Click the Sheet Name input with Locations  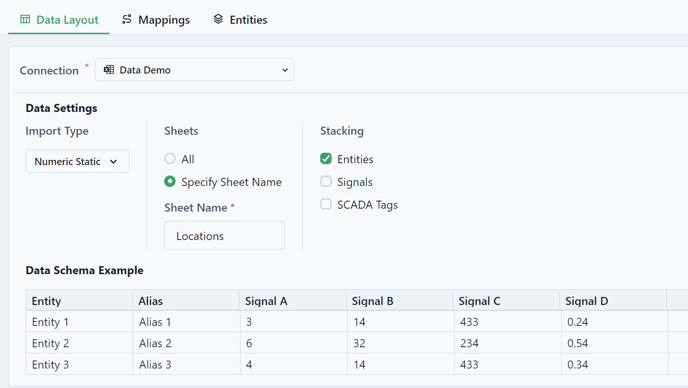pos(225,236)
